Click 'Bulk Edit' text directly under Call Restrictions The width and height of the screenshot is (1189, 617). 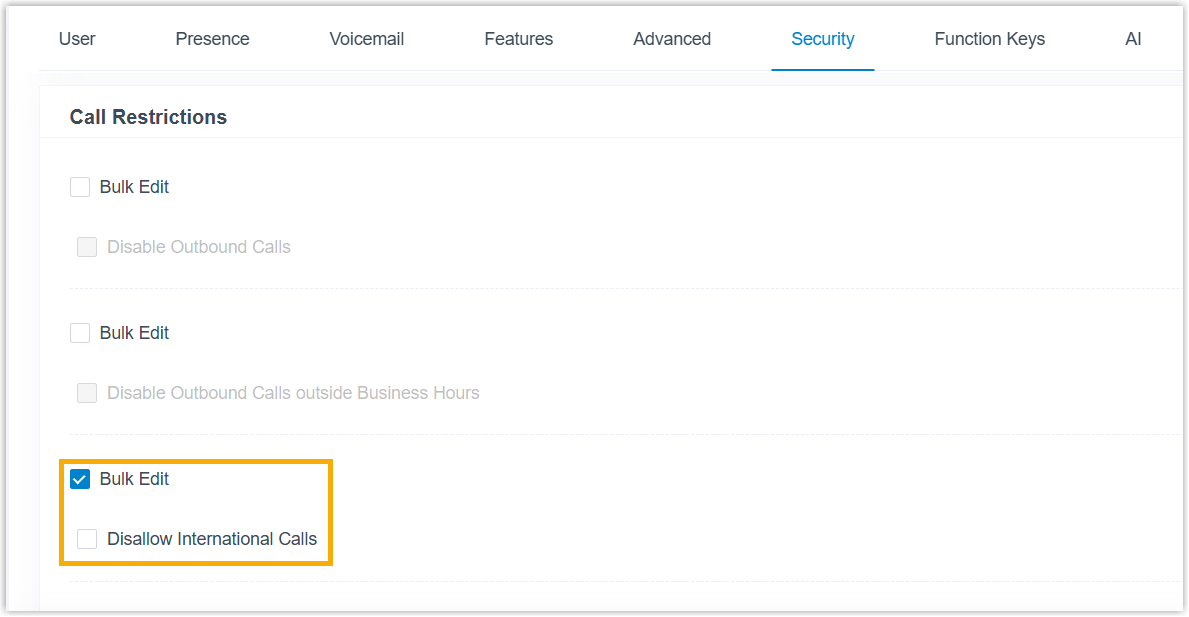[x=134, y=187]
